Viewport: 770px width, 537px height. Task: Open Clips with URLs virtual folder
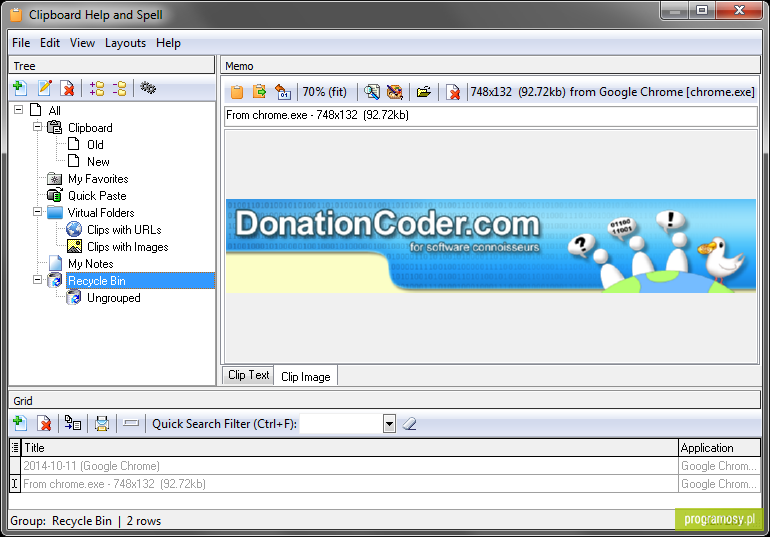(124, 230)
